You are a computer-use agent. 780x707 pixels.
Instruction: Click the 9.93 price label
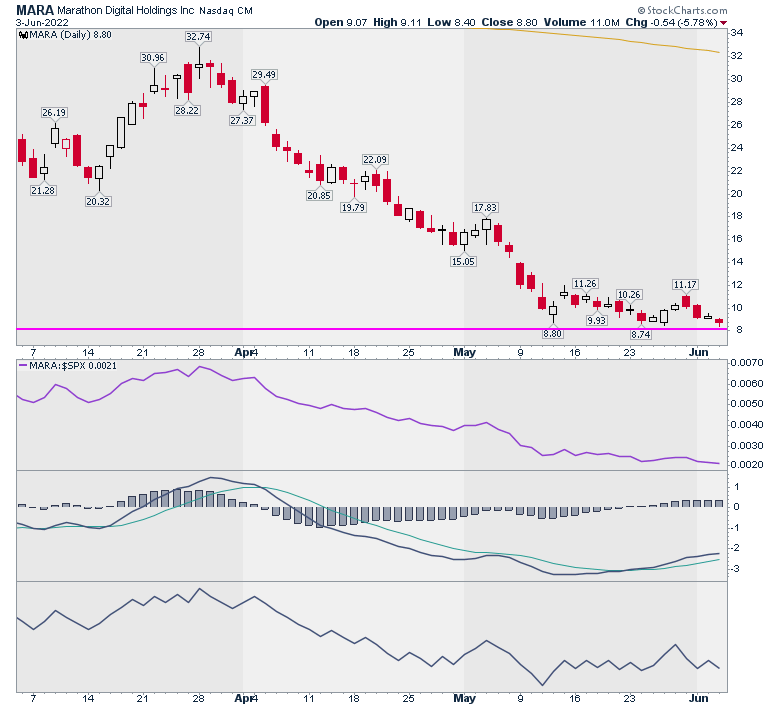coord(596,320)
